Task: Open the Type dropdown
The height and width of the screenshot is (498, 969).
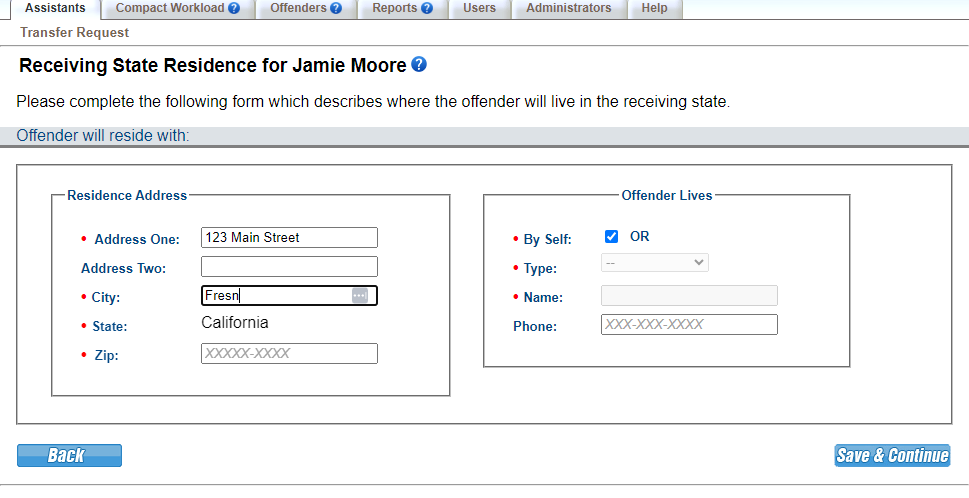Action: [x=654, y=263]
